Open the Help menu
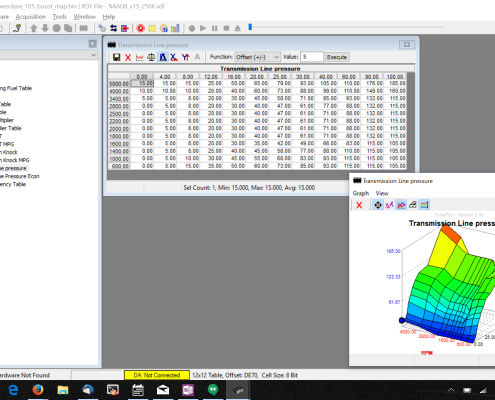This screenshot has width=495, height=400. coord(109,17)
